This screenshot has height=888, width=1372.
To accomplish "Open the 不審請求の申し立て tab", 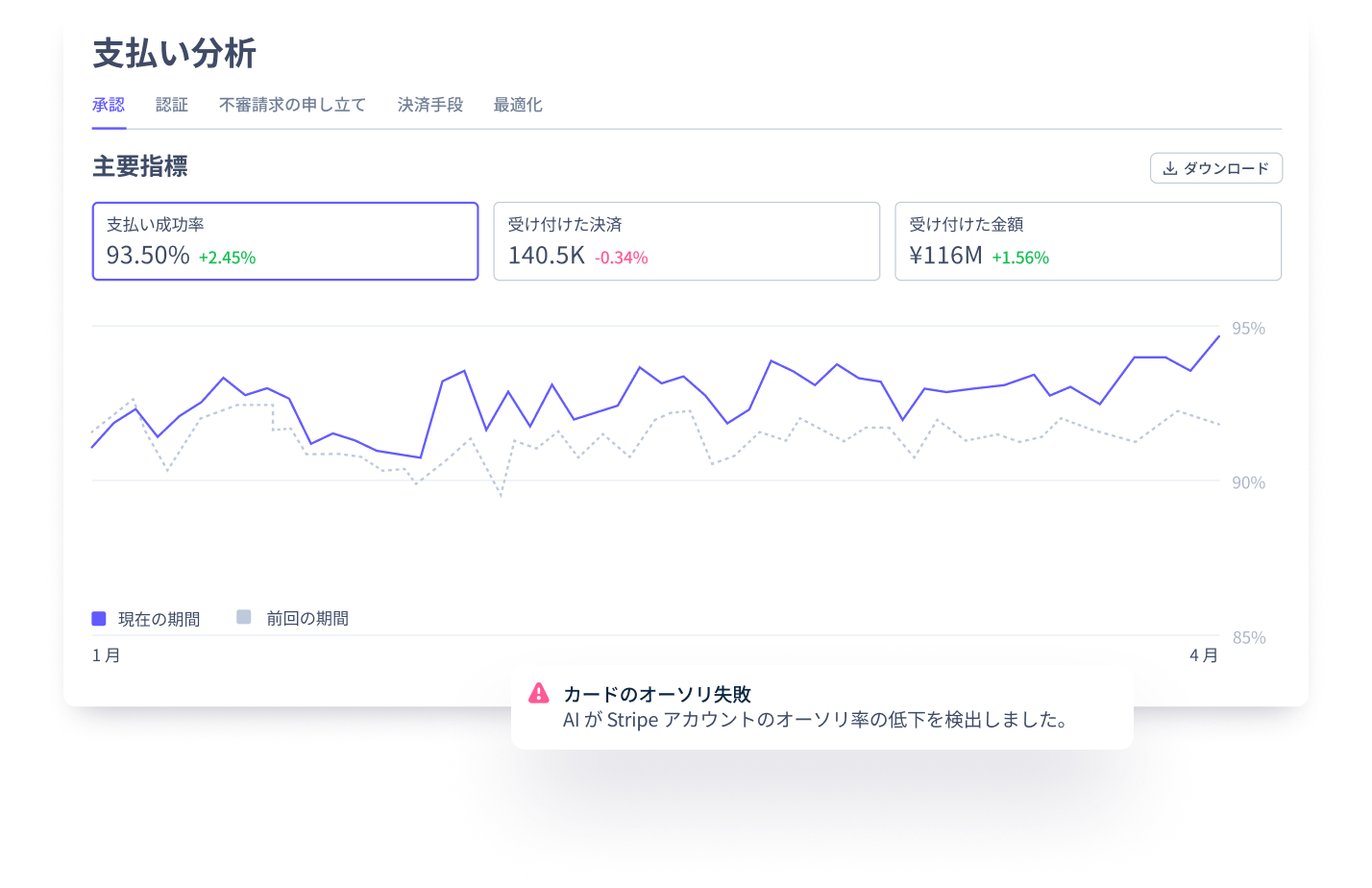I will pyautogui.click(x=292, y=105).
